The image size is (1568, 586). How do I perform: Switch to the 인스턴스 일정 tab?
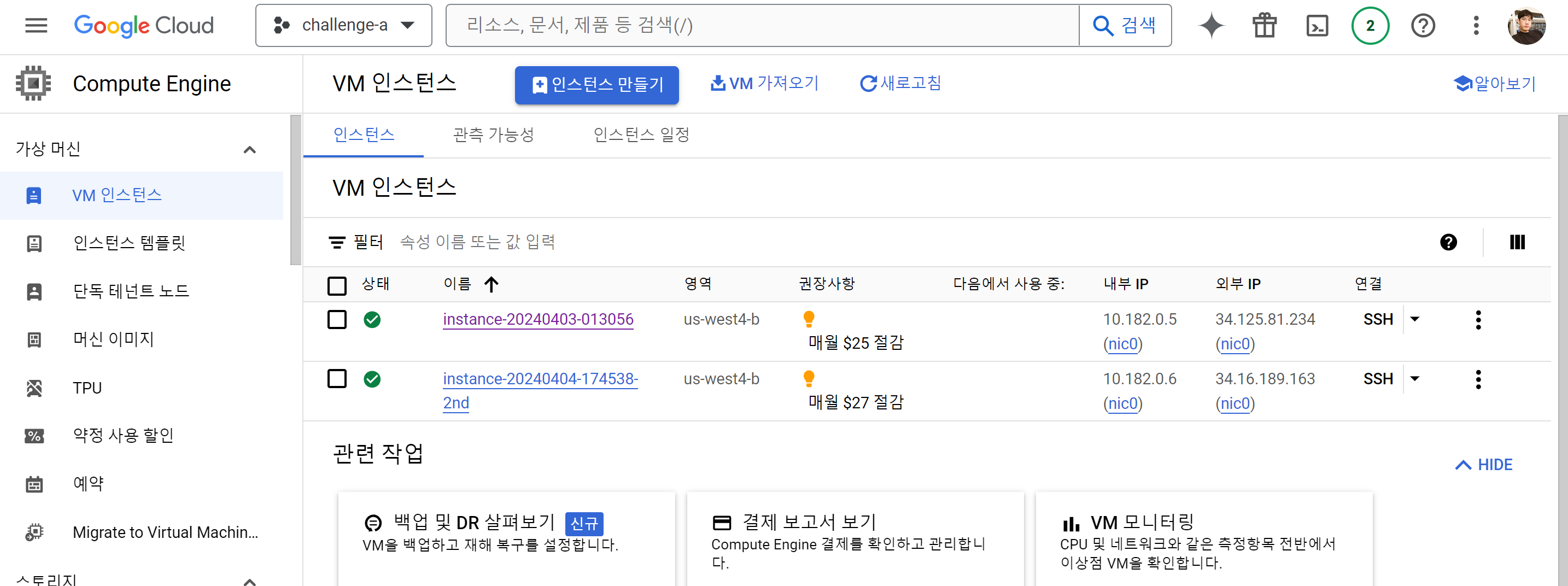641,135
